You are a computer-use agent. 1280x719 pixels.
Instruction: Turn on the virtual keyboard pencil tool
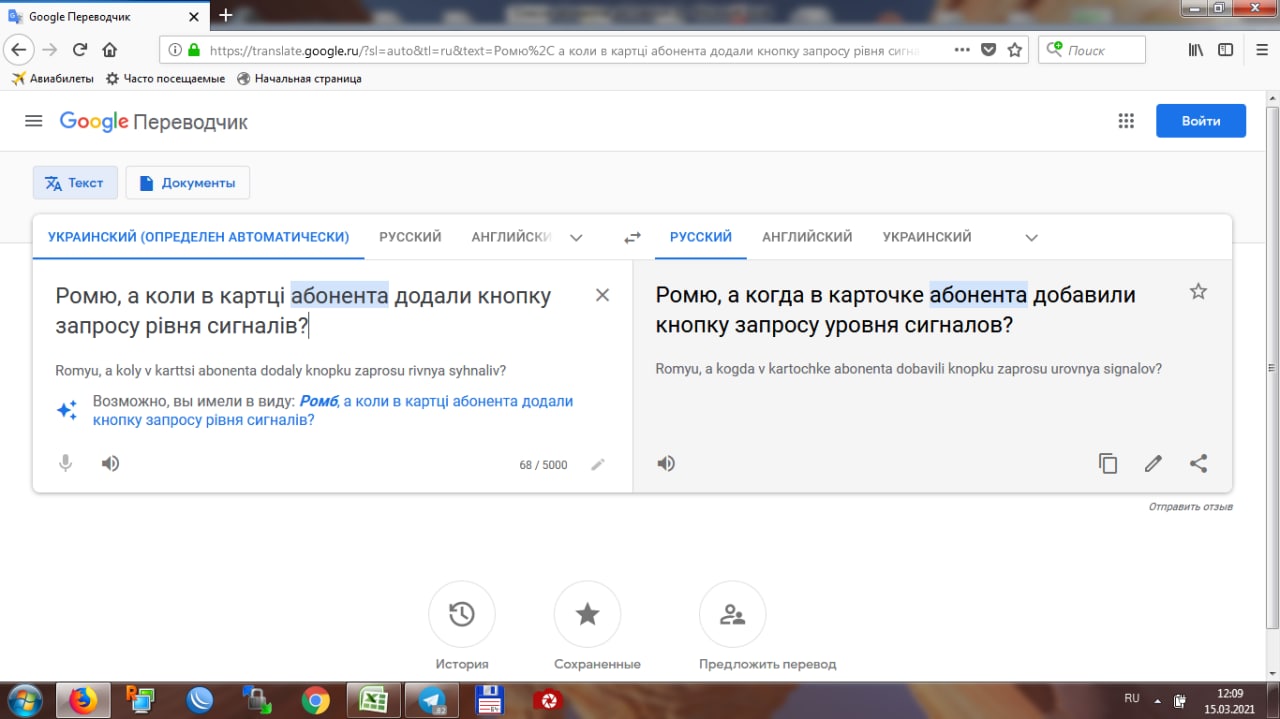click(598, 464)
